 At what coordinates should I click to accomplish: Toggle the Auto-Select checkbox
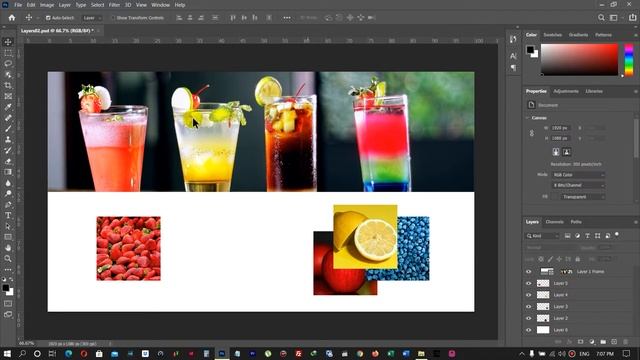(48, 18)
